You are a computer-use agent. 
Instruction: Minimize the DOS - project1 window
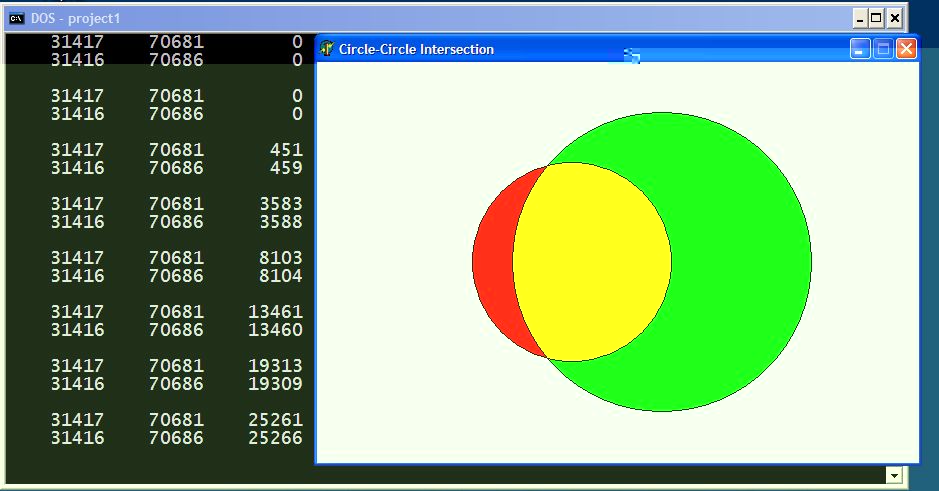859,18
